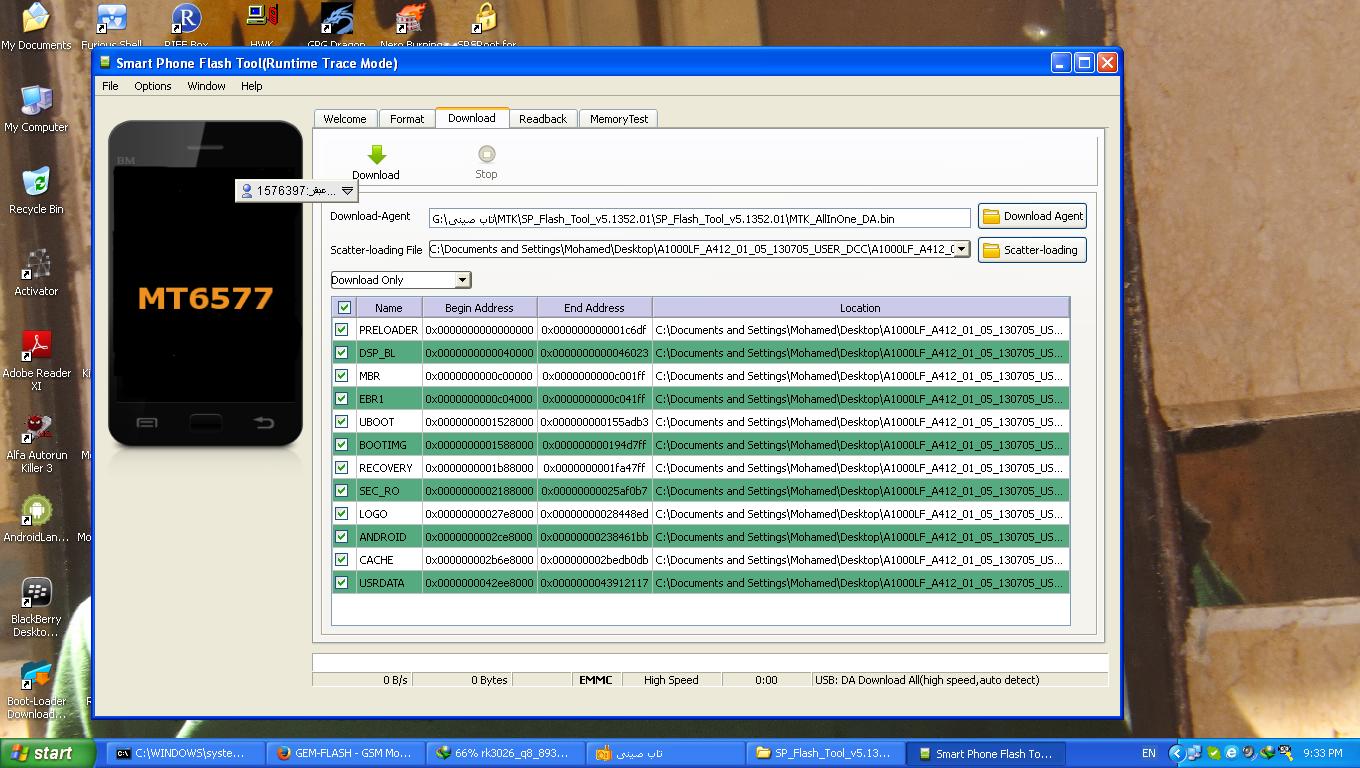Select the AndroidLan desktop shortcut

36,511
